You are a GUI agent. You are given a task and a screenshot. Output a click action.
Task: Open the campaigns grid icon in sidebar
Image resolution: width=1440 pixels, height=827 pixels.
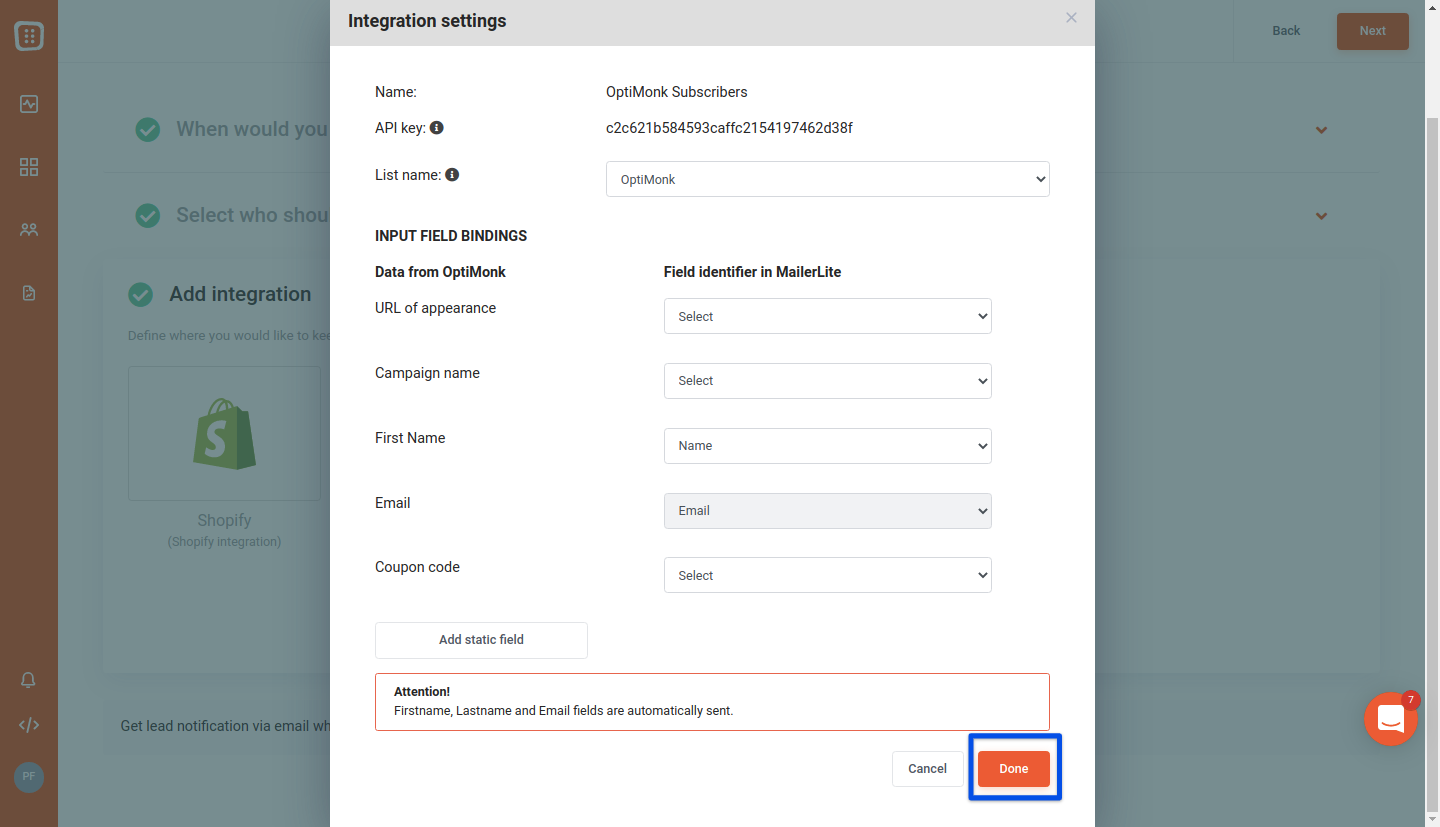29,167
